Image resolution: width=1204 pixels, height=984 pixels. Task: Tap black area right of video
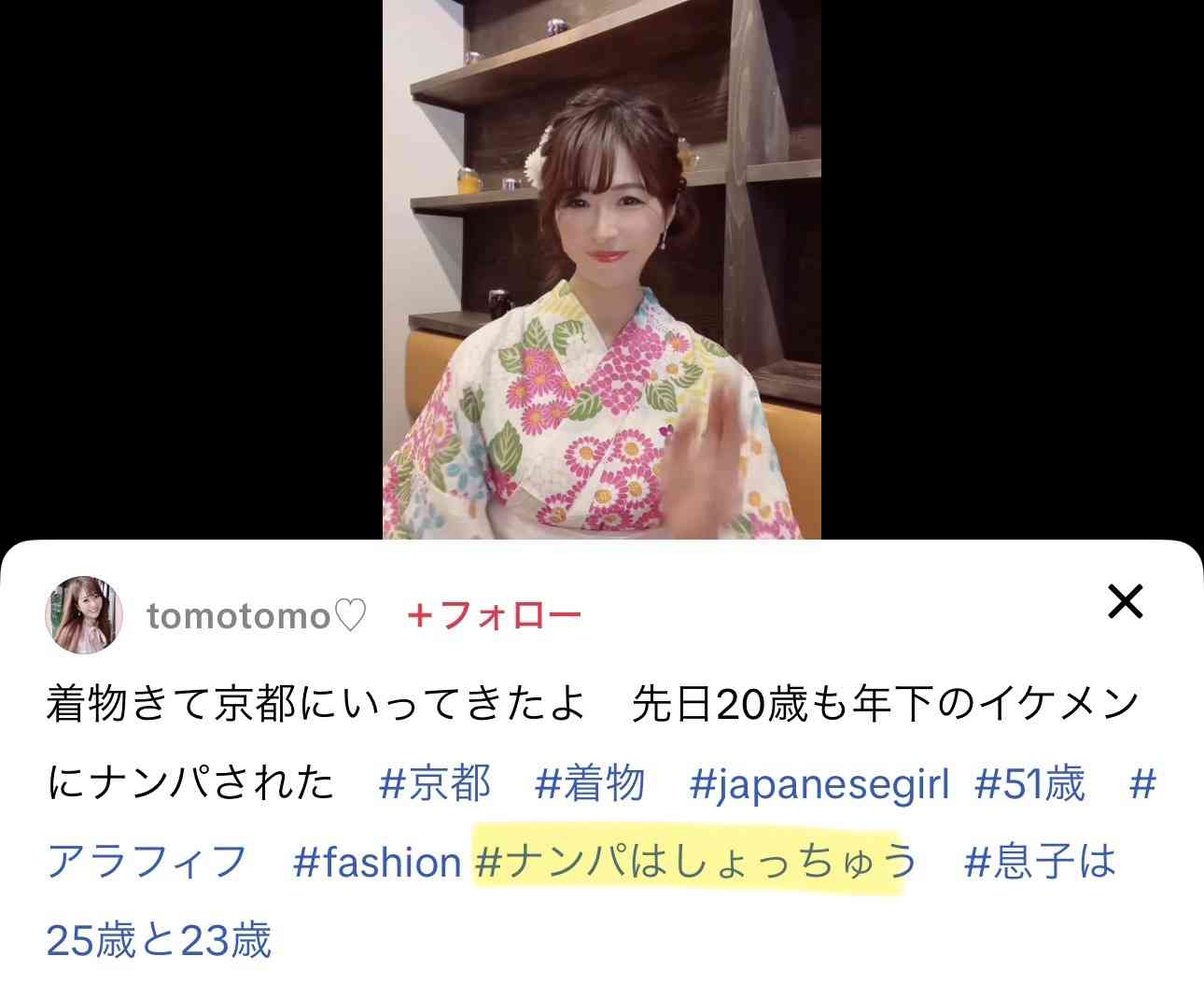pyautogui.click(x=1012, y=269)
